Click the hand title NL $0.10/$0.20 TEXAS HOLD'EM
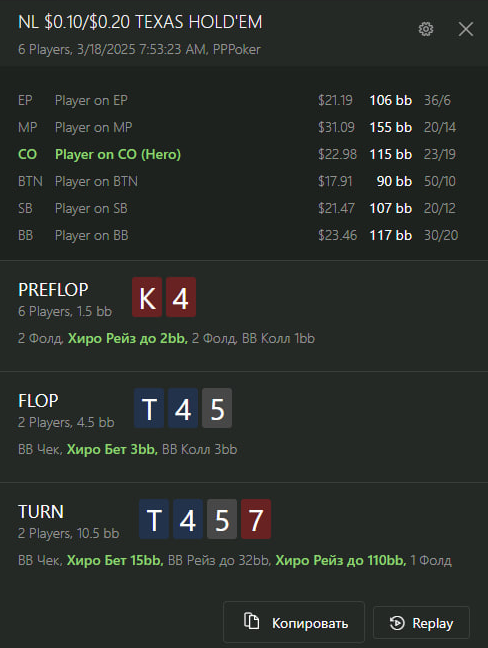The height and width of the screenshot is (648, 488). [x=140, y=22]
